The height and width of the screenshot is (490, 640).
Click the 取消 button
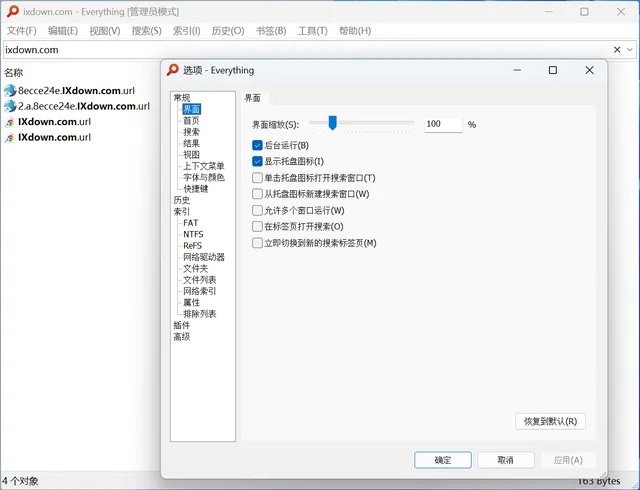506,460
